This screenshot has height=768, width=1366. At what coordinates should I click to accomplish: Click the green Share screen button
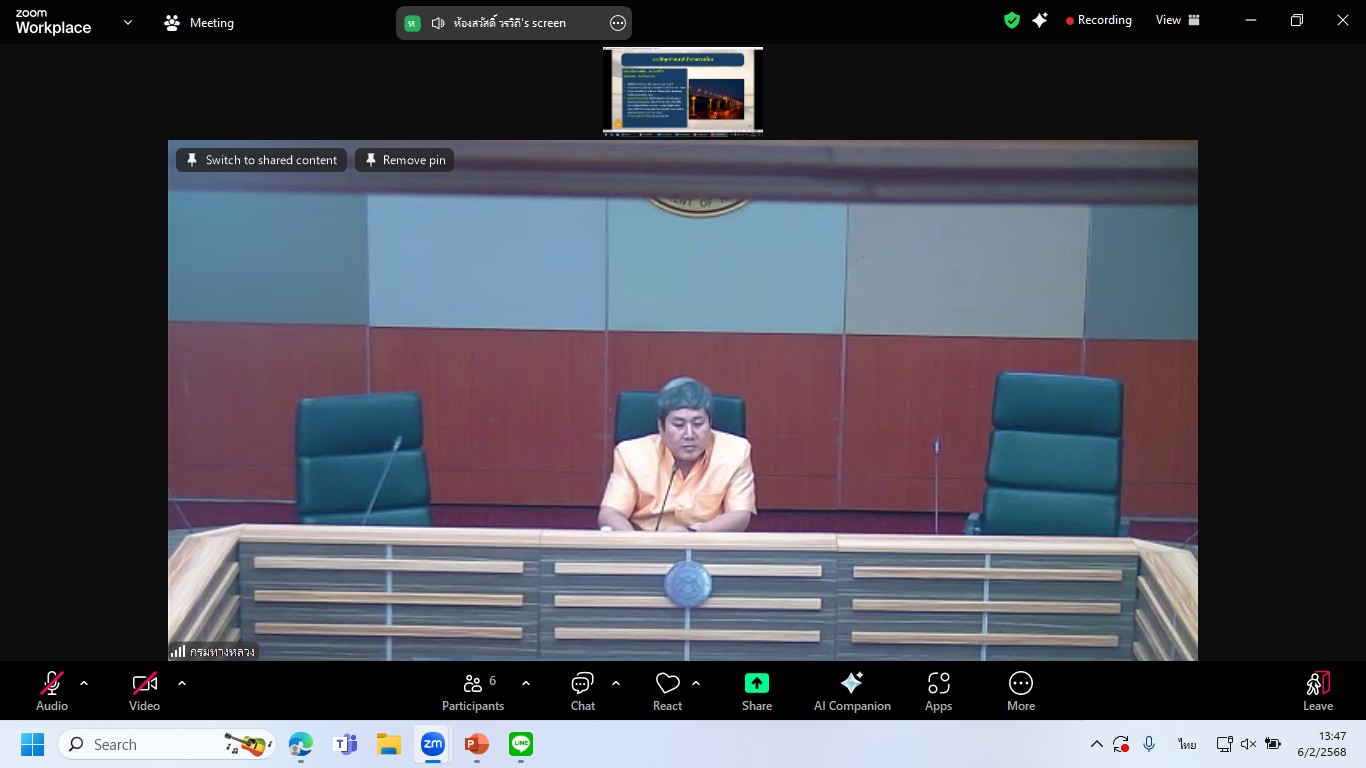coord(757,691)
